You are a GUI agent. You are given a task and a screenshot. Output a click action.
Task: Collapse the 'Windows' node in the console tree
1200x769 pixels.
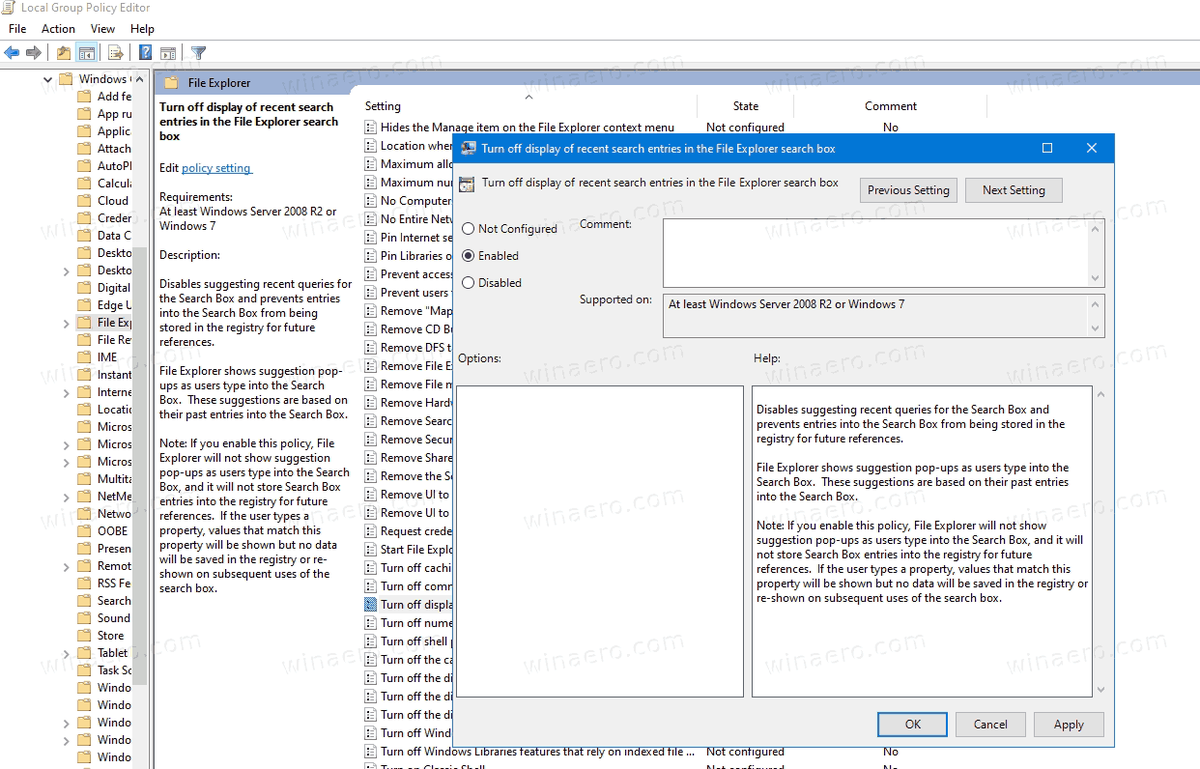(x=48, y=79)
